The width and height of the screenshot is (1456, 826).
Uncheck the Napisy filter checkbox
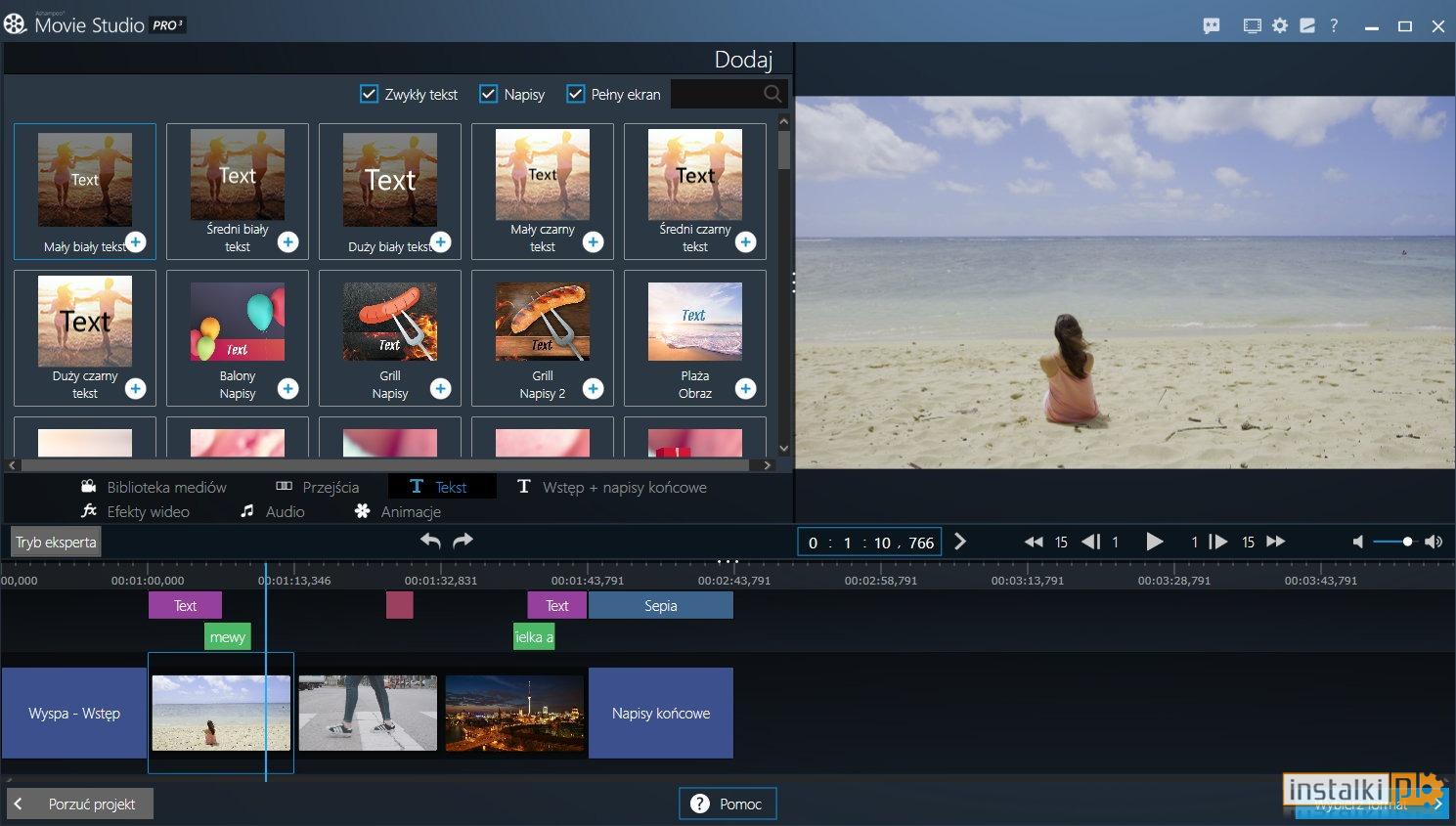pos(488,94)
